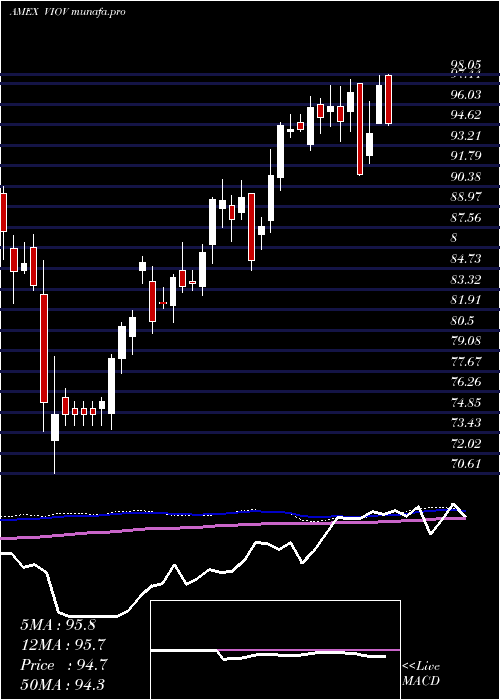Click the 90.38 price label
The height and width of the screenshot is (700, 500).
[466, 177]
